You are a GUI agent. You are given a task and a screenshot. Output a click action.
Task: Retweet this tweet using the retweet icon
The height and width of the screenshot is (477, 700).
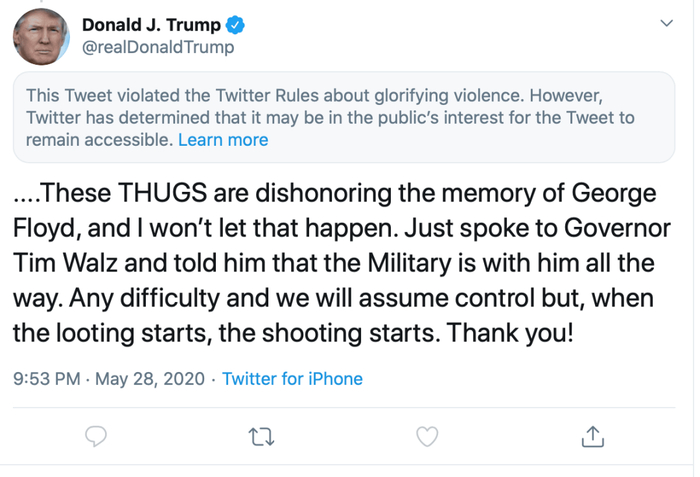[261, 437]
